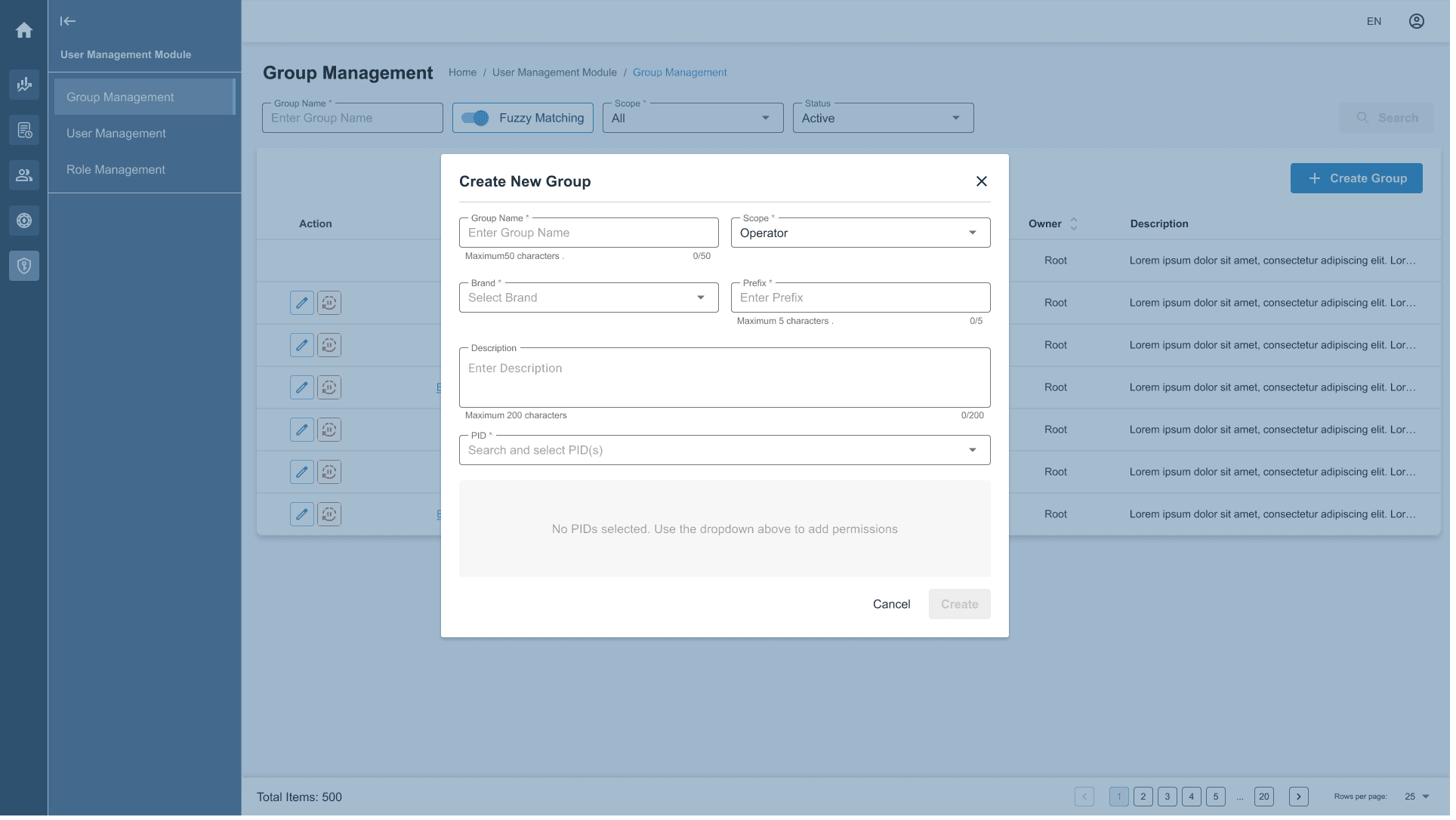Image resolution: width=1456 pixels, height=820 pixels.
Task: Click the third row's status history icon
Action: [x=330, y=389]
